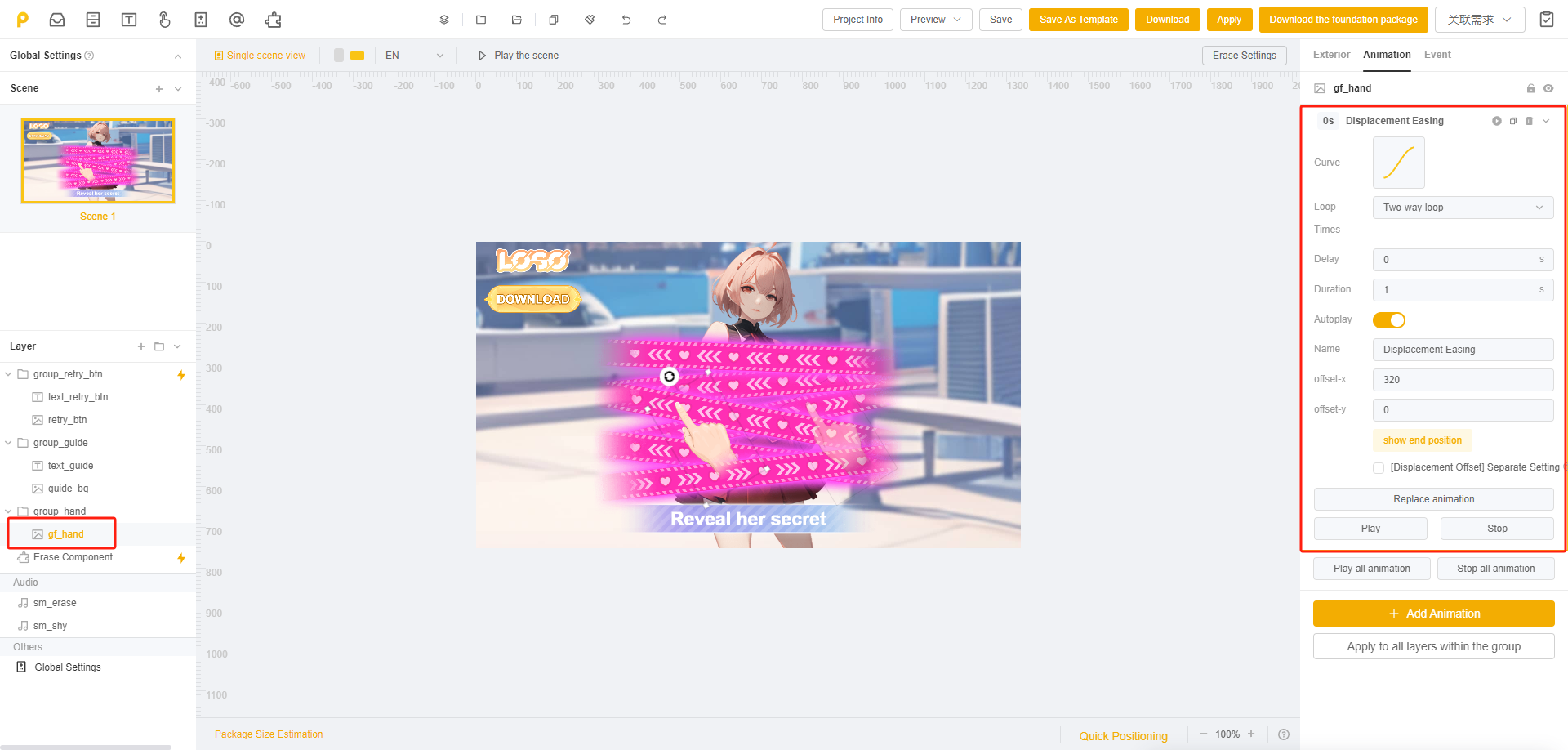This screenshot has width=1568, height=750.
Task: Collapse the Scene section chevron
Action: click(178, 89)
